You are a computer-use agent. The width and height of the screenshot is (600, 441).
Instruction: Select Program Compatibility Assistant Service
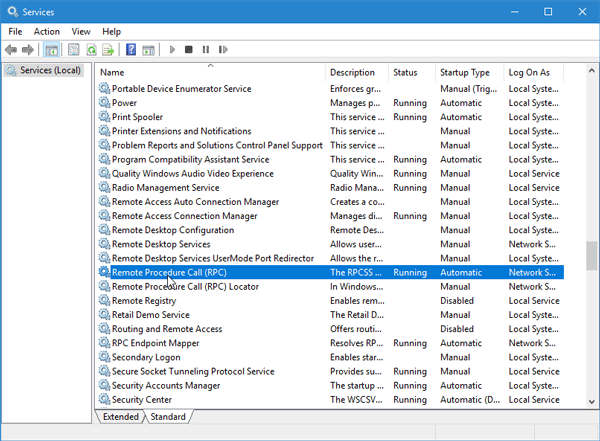coord(191,159)
